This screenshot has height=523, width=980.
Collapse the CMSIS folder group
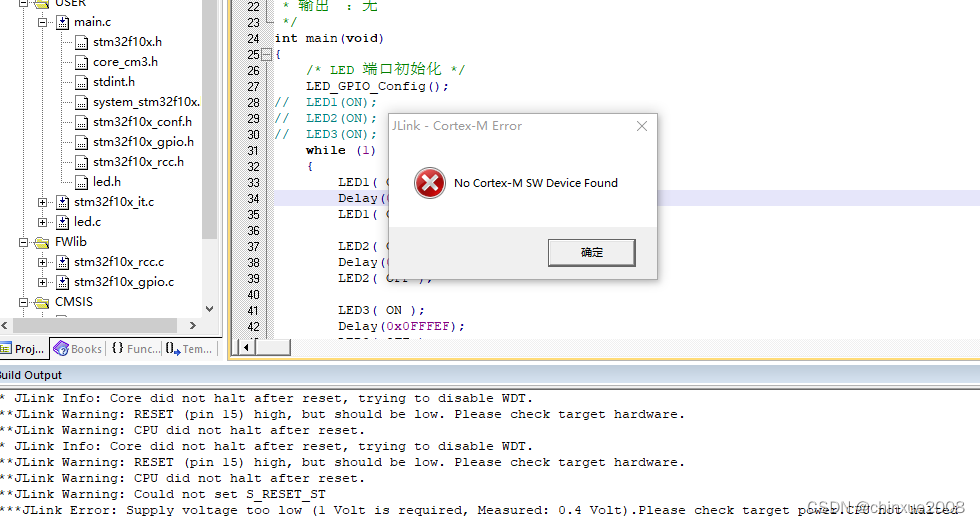(24, 302)
